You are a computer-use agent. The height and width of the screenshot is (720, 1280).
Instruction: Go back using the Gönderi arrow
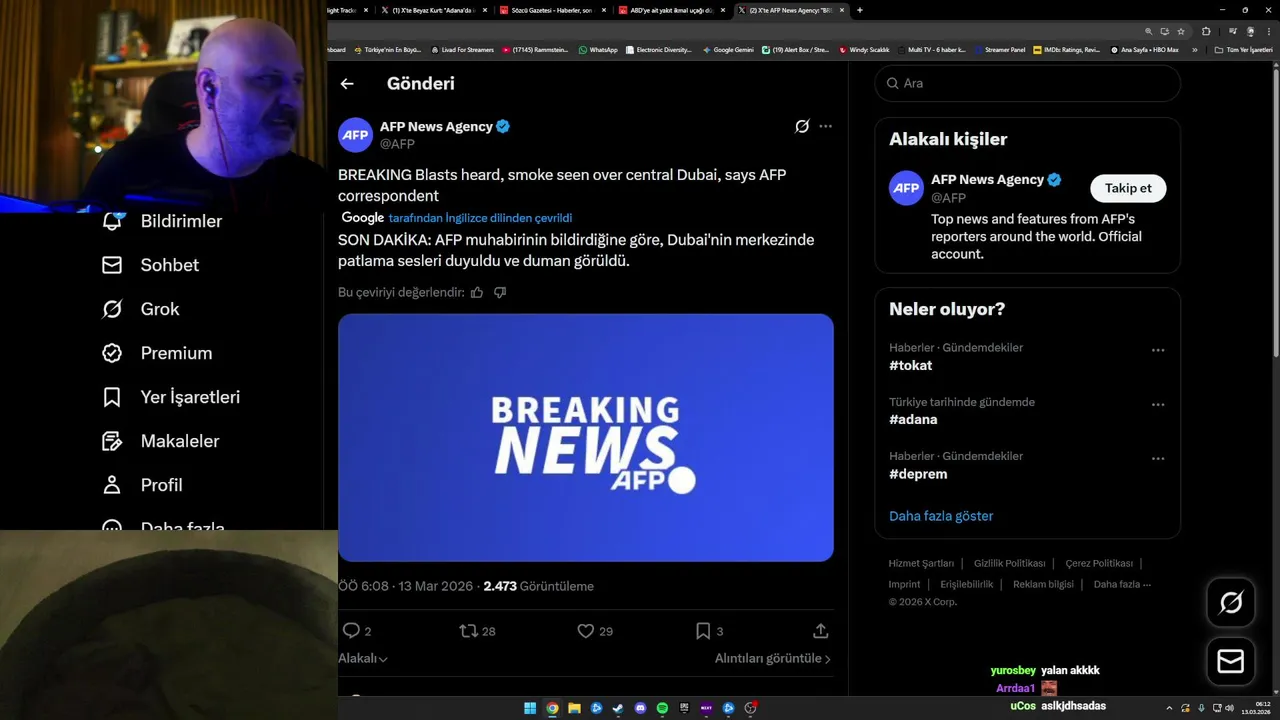tap(347, 84)
